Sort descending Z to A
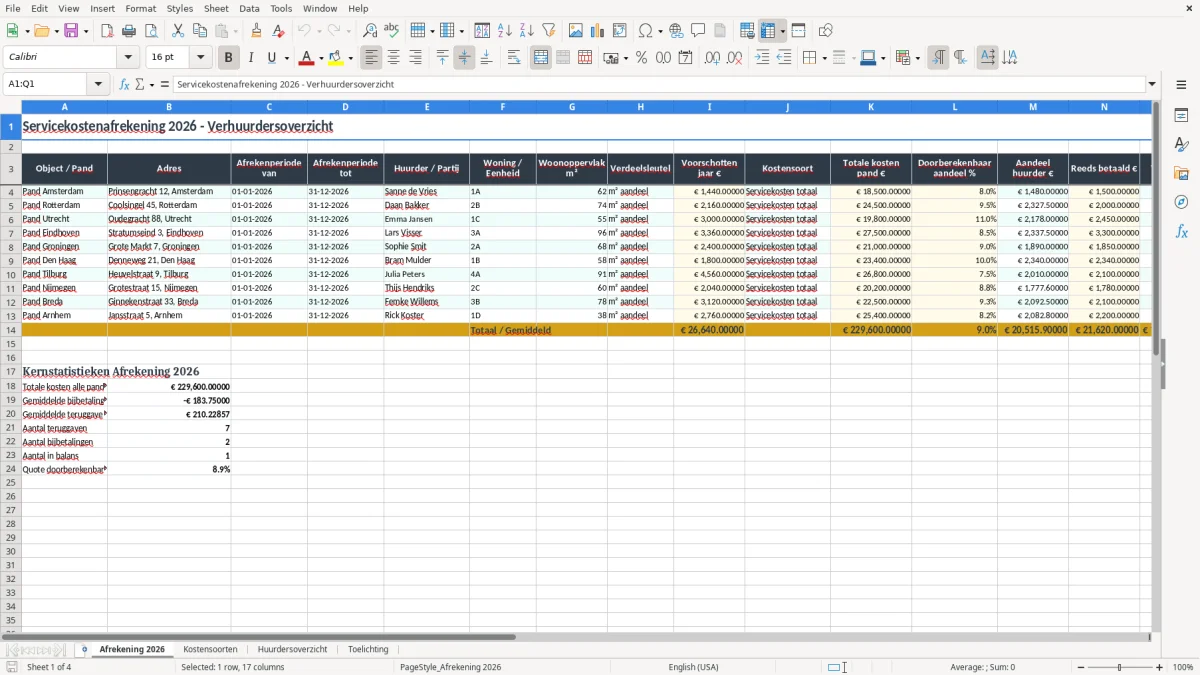1200x675 pixels. [527, 31]
